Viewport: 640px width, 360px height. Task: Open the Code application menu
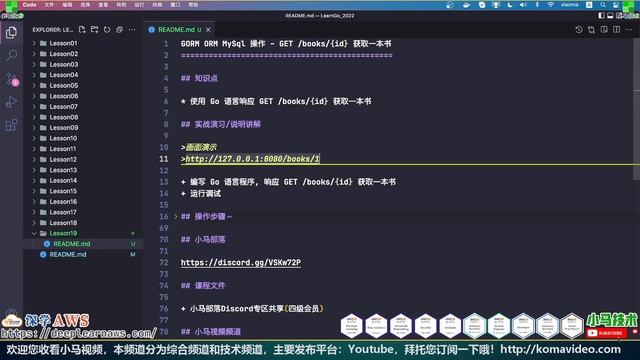(x=29, y=5)
